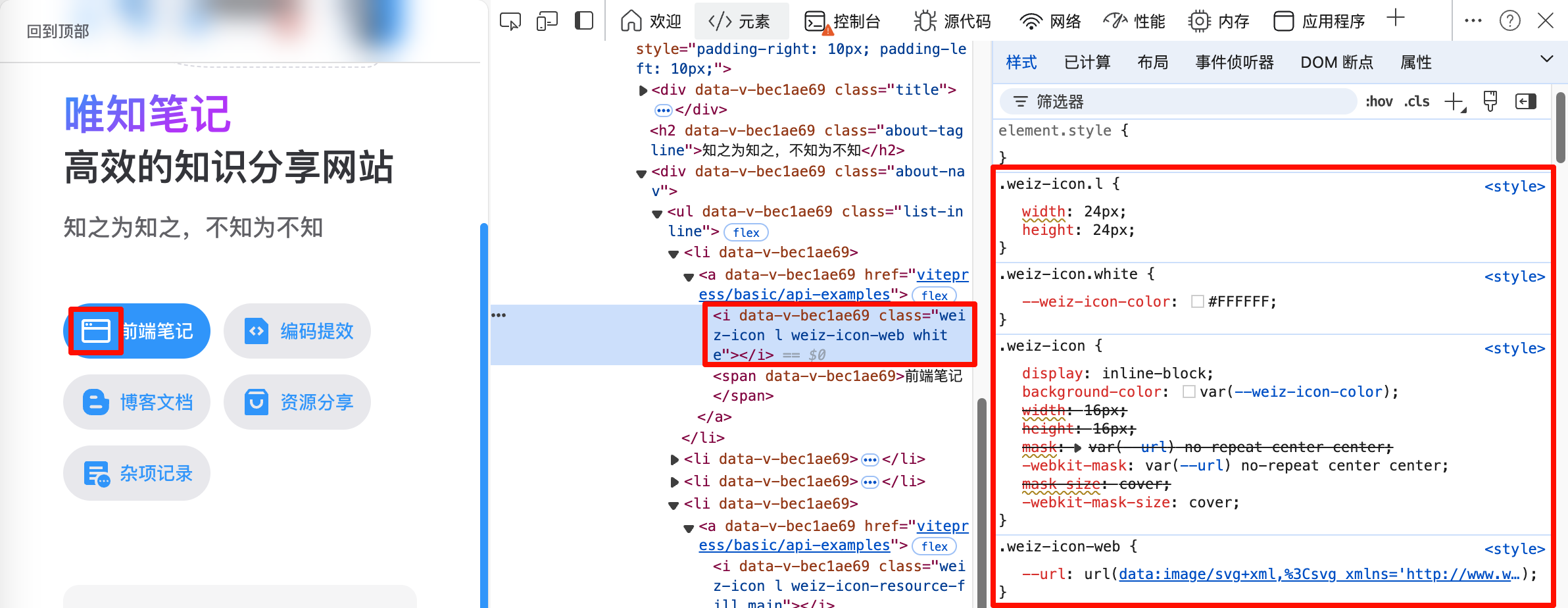
Task: Open the 源代码 sources tab
Action: click(x=952, y=21)
